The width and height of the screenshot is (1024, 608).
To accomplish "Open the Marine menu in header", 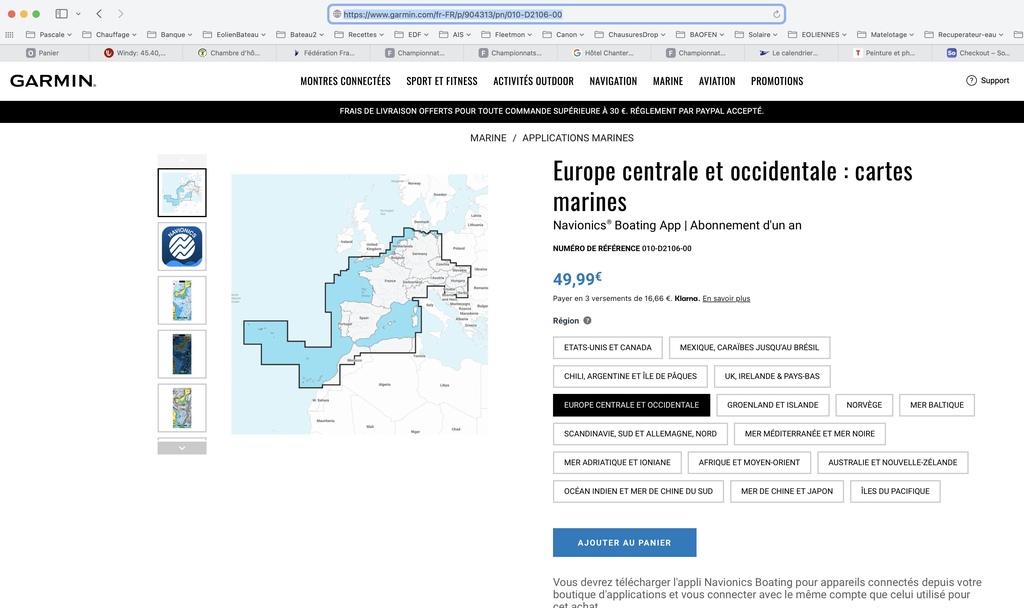I will [668, 81].
